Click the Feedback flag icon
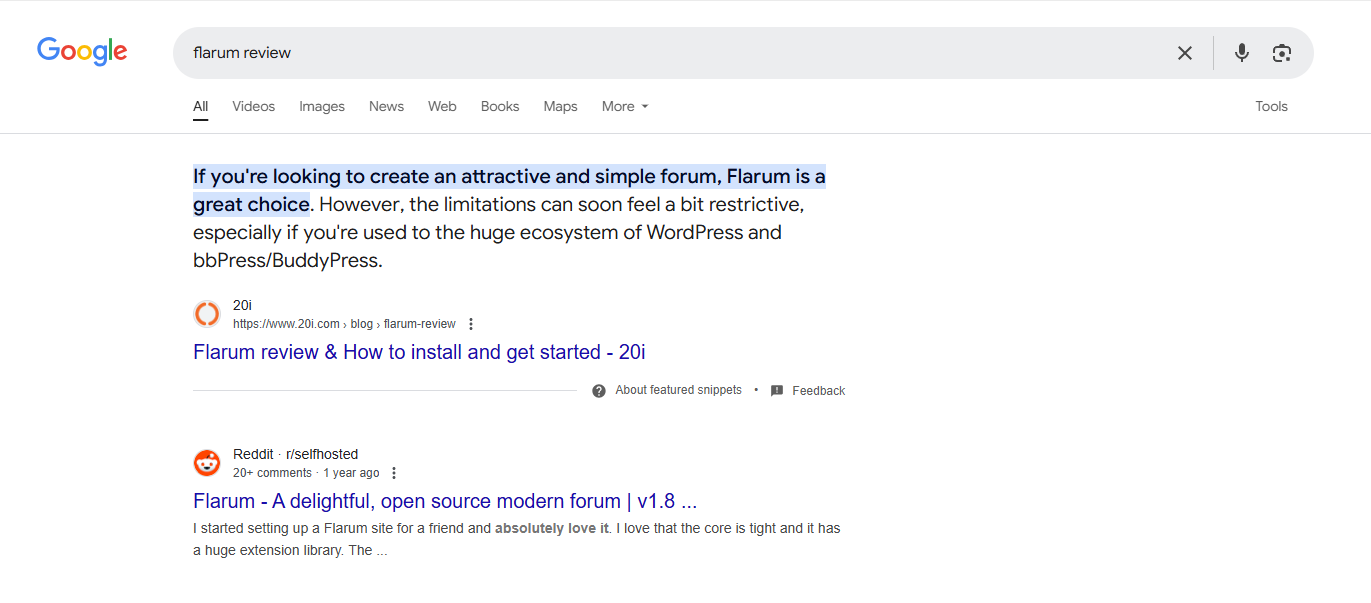The image size is (1371, 603). (x=777, y=391)
